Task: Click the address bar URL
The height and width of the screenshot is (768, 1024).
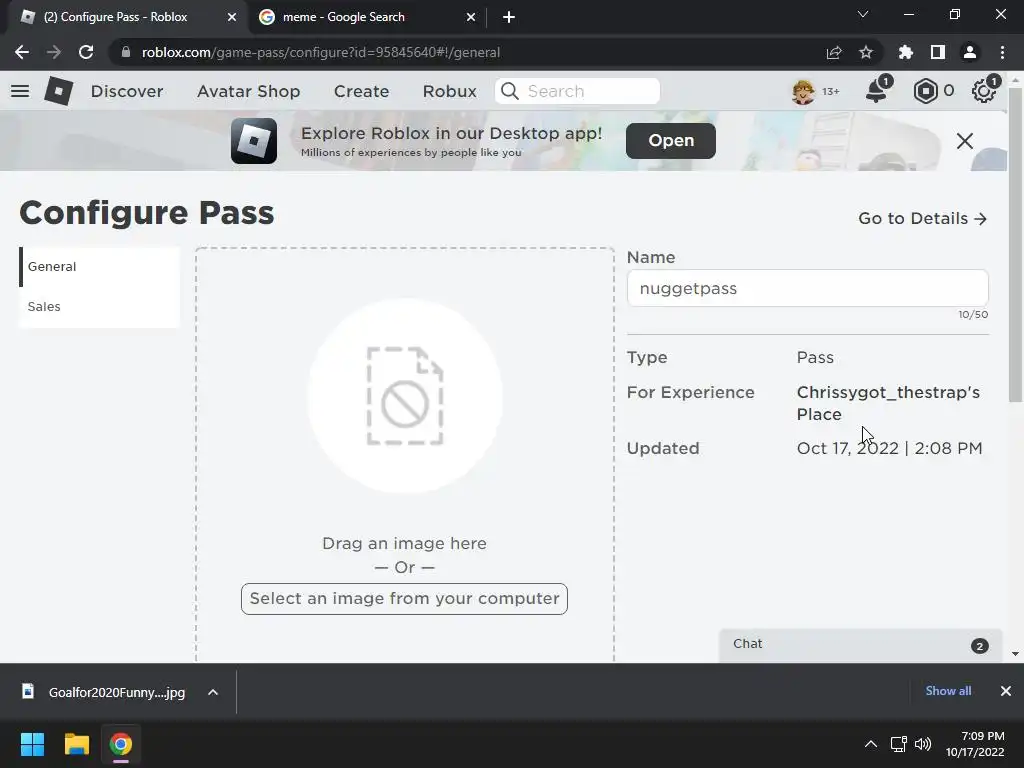Action: (321, 52)
